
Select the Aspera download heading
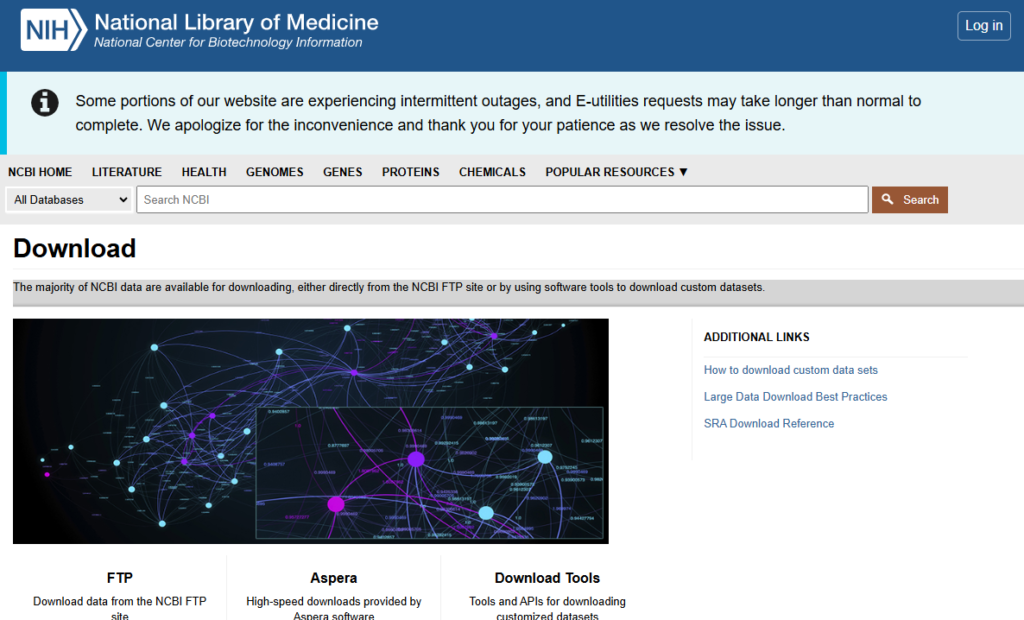tap(333, 578)
